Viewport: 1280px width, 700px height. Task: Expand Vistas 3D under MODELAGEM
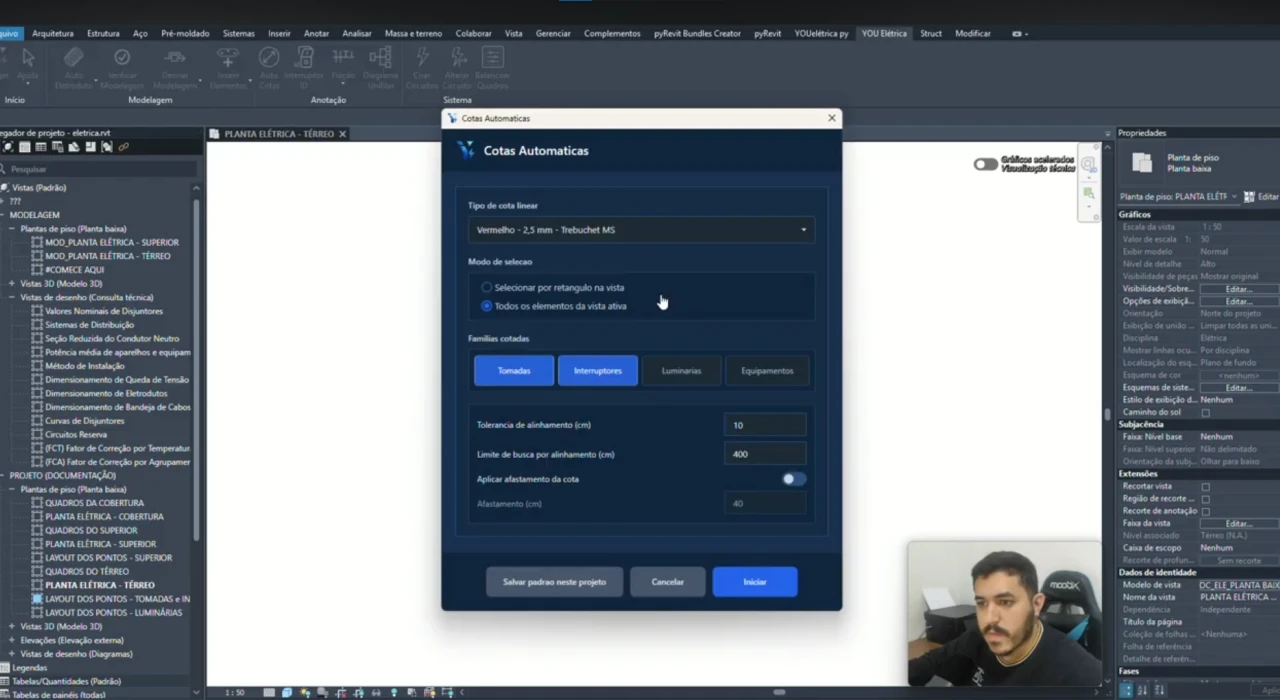click(12, 284)
